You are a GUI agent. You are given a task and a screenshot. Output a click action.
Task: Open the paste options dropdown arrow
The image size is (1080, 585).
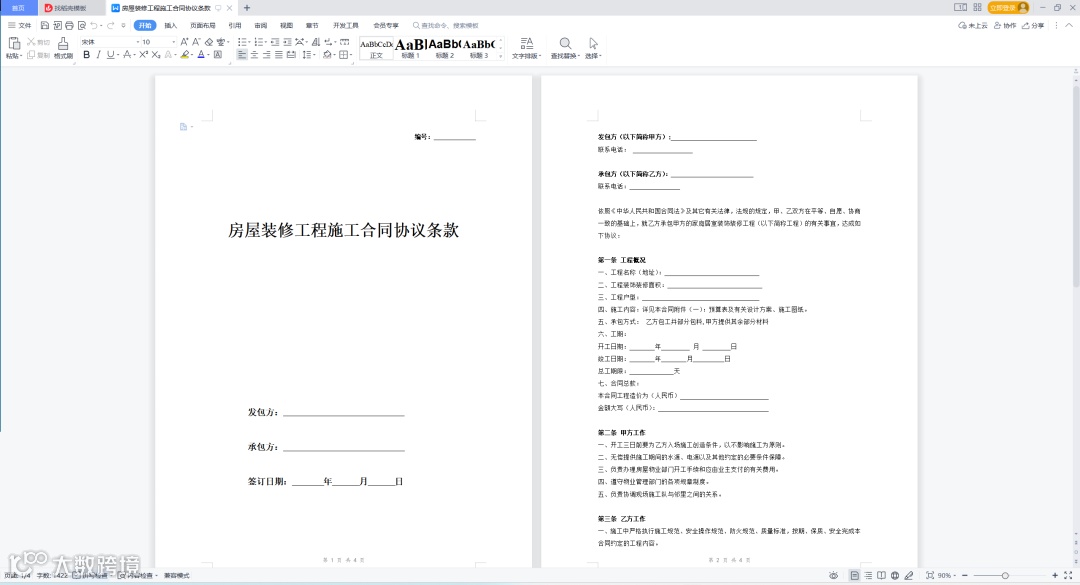[x=21, y=56]
